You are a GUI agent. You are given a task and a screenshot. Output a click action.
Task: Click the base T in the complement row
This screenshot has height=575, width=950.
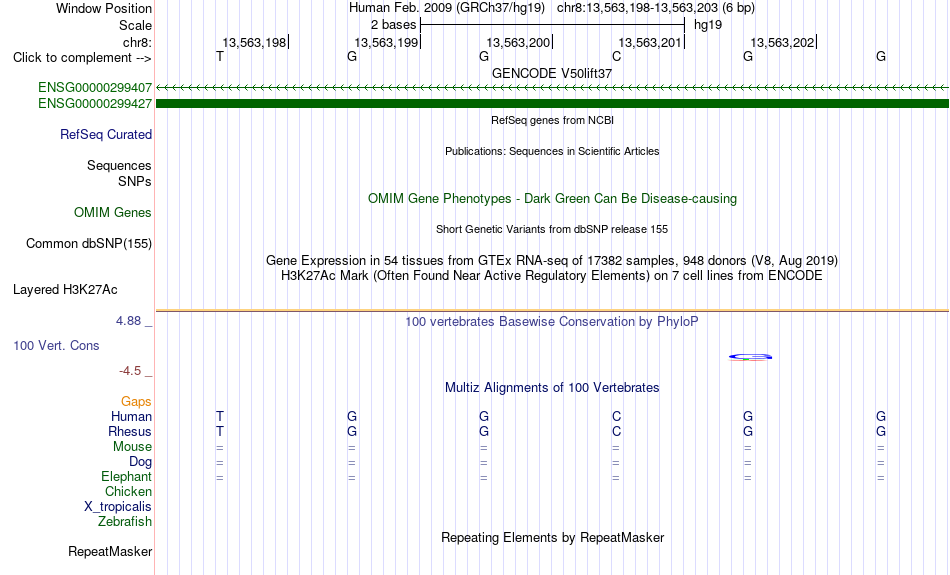pyautogui.click(x=220, y=56)
